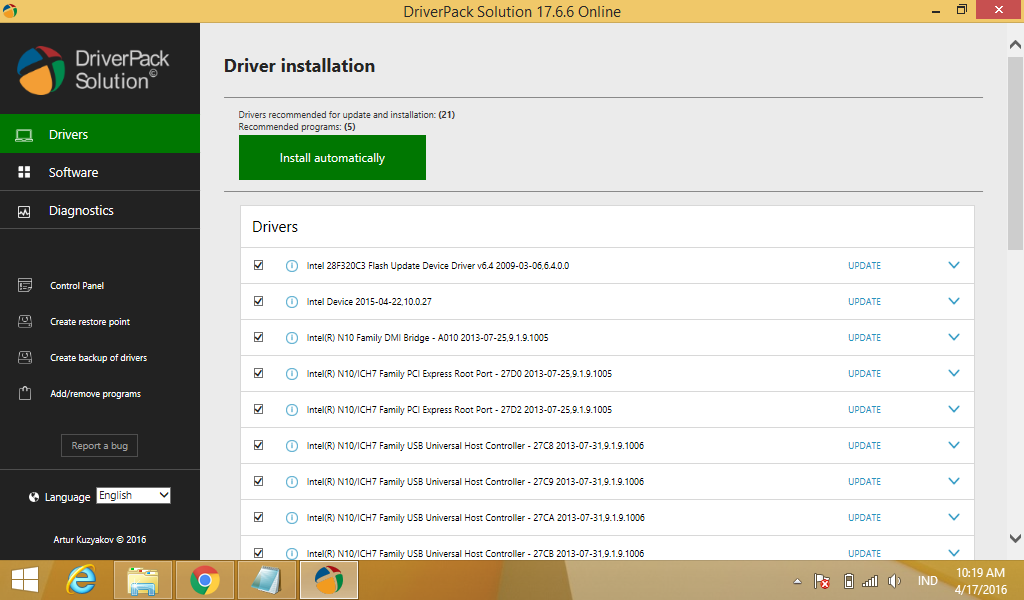Choose Create restore point
Image resolution: width=1024 pixels, height=600 pixels.
pos(90,321)
